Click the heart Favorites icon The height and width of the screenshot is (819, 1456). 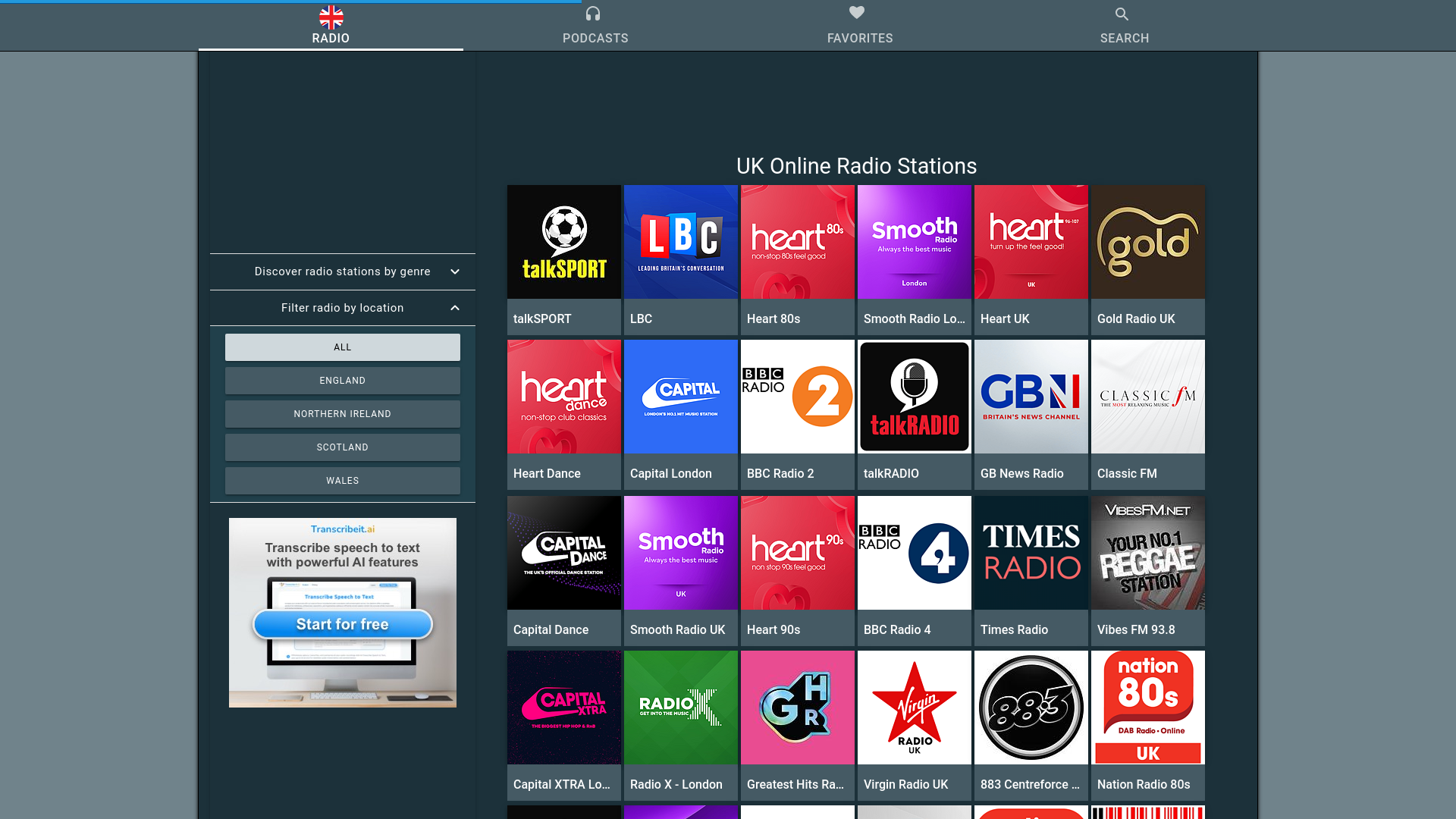point(857,12)
